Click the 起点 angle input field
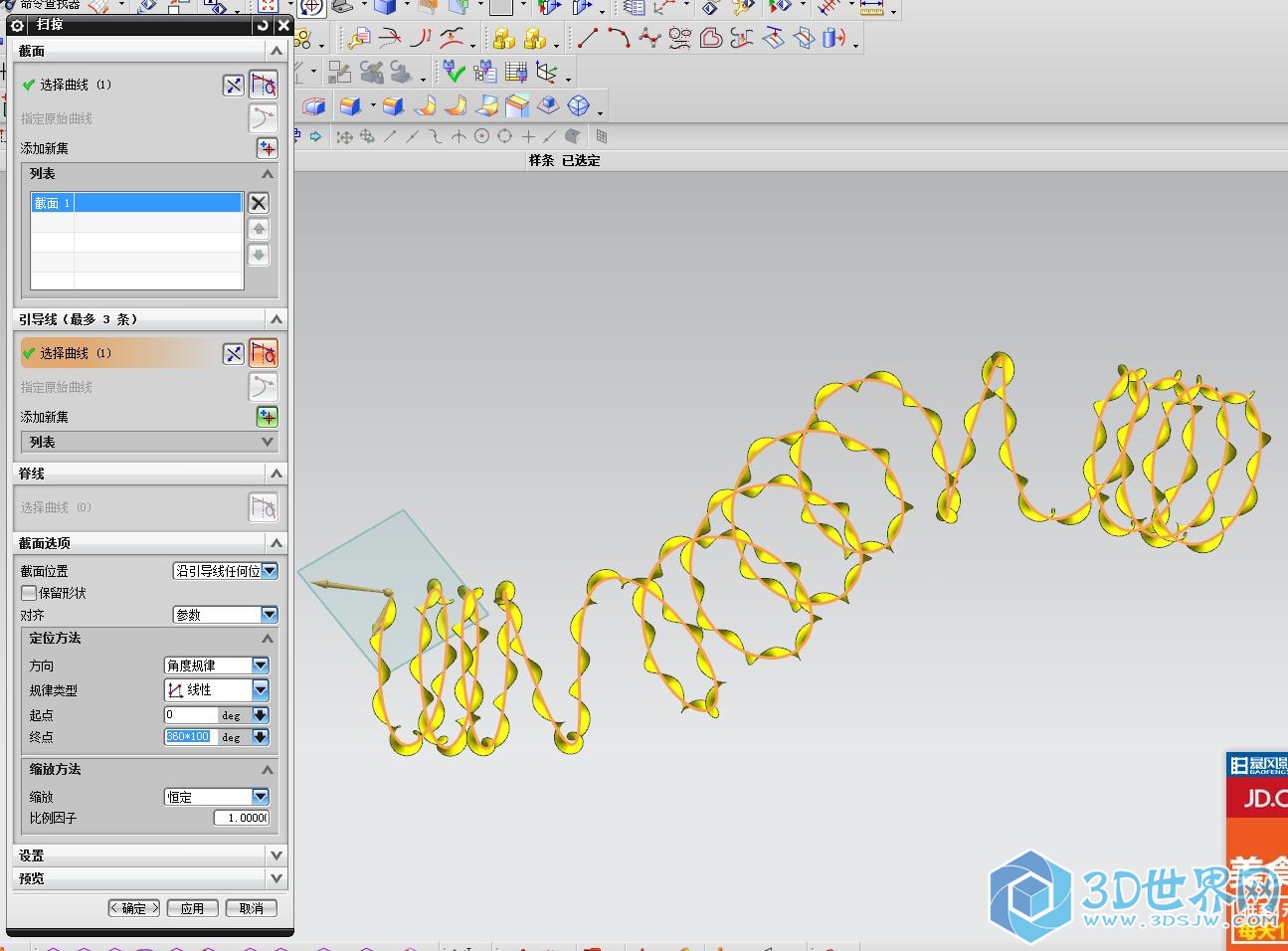 coord(191,715)
